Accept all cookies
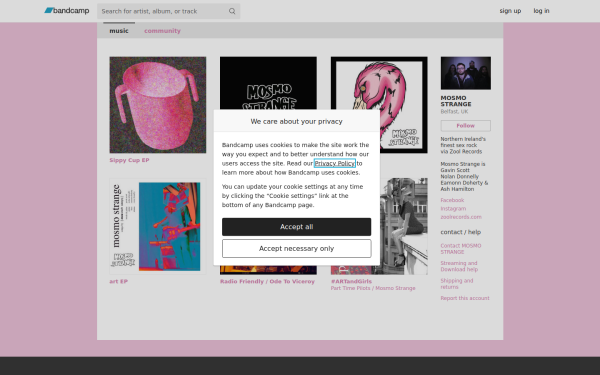This screenshot has height=375, width=600. point(297,227)
